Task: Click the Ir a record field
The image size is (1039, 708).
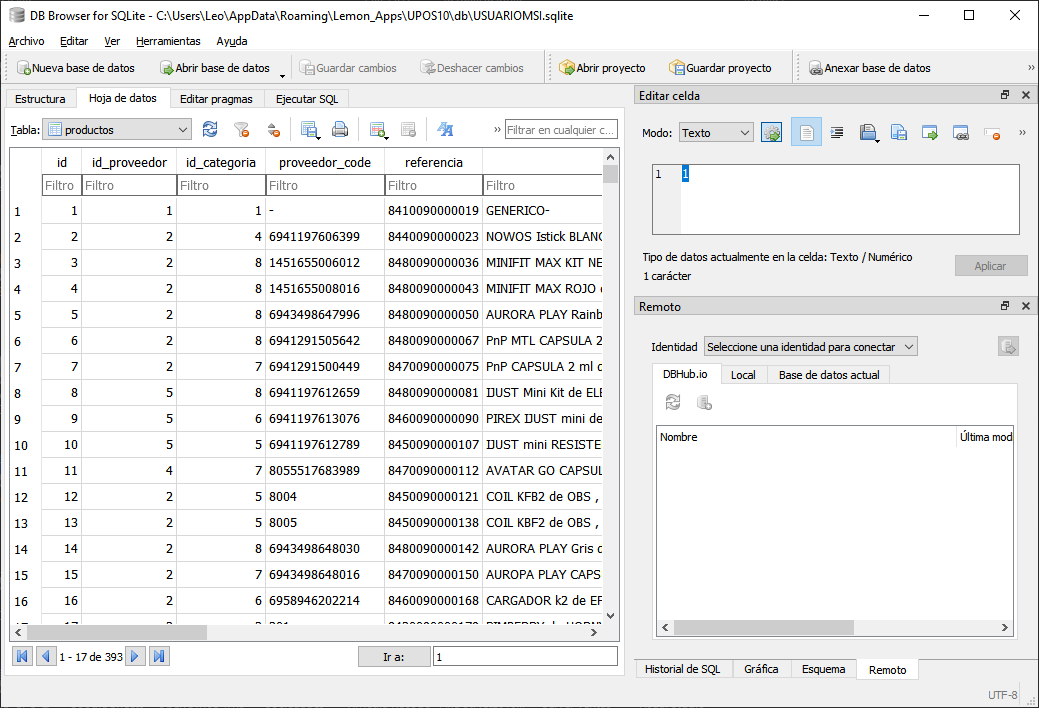Action: 524,656
